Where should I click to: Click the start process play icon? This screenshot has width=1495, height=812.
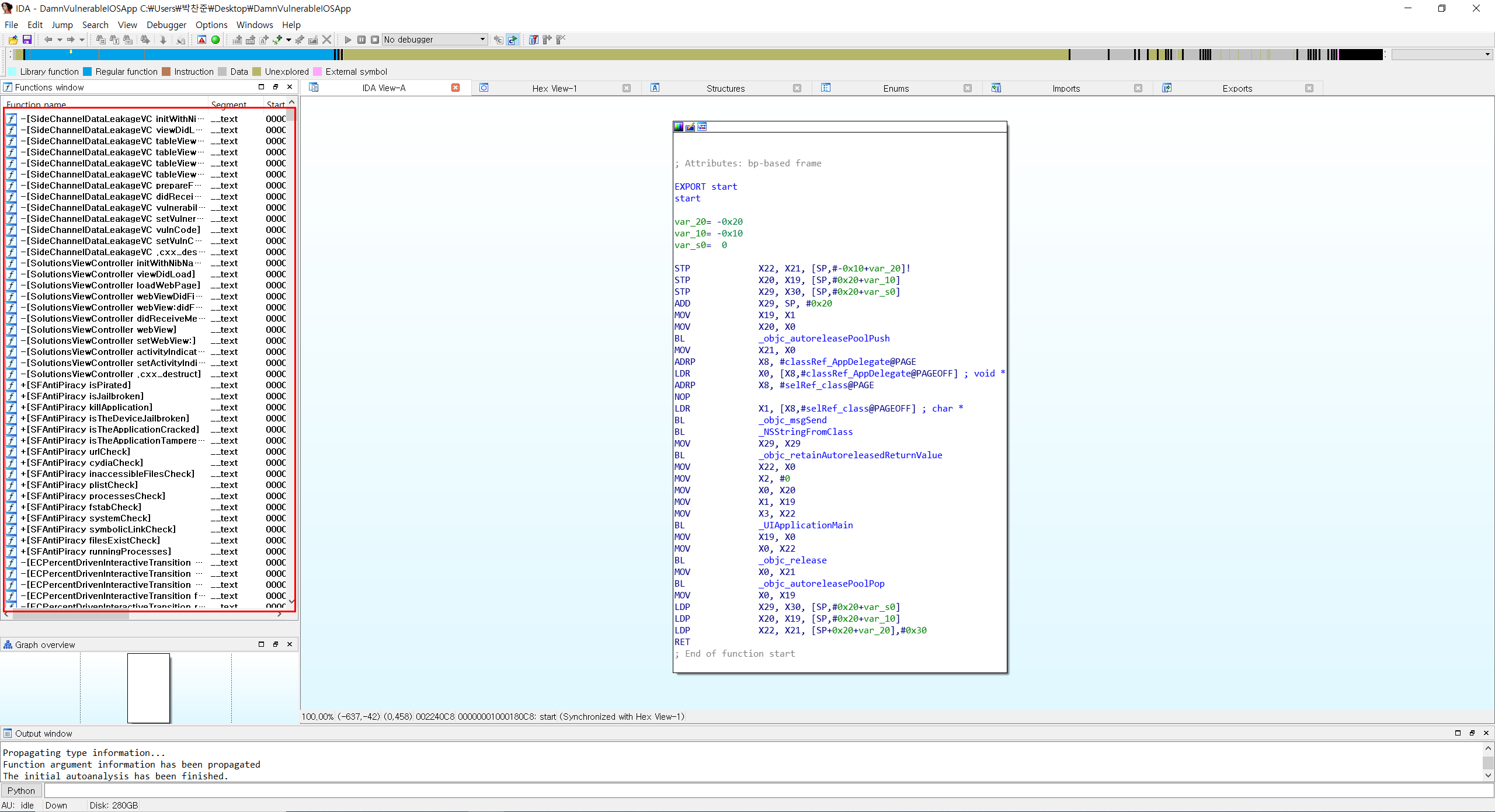tap(348, 40)
